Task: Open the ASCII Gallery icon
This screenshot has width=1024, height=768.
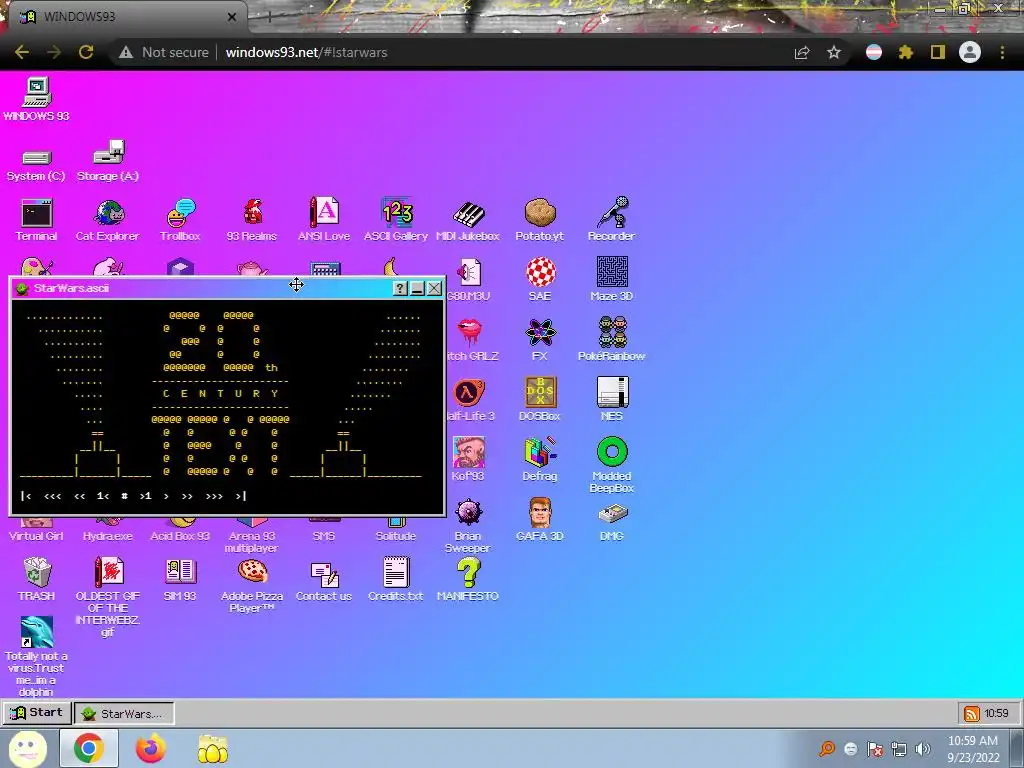Action: [x=396, y=212]
